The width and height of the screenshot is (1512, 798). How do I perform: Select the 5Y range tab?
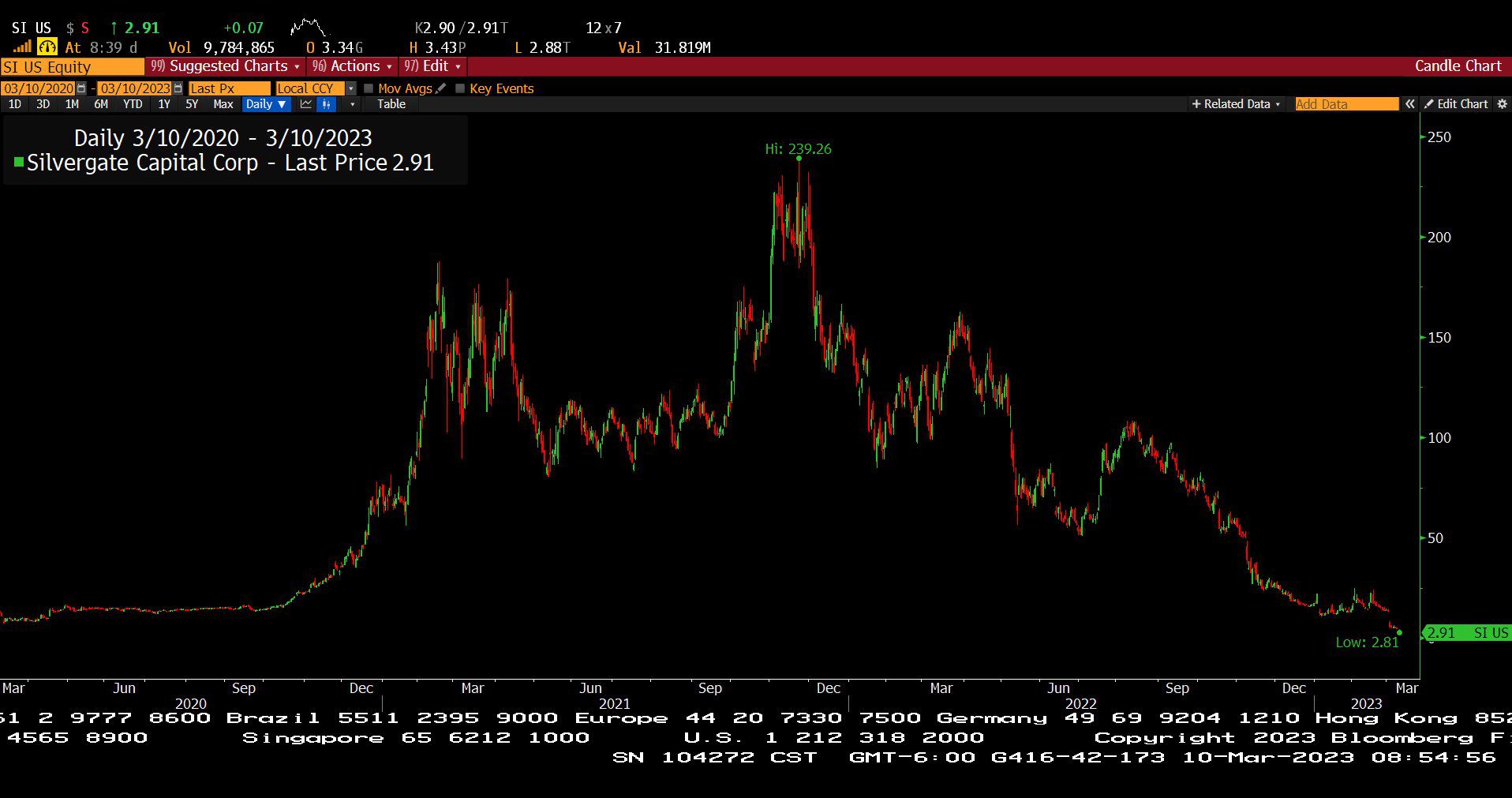pos(192,104)
